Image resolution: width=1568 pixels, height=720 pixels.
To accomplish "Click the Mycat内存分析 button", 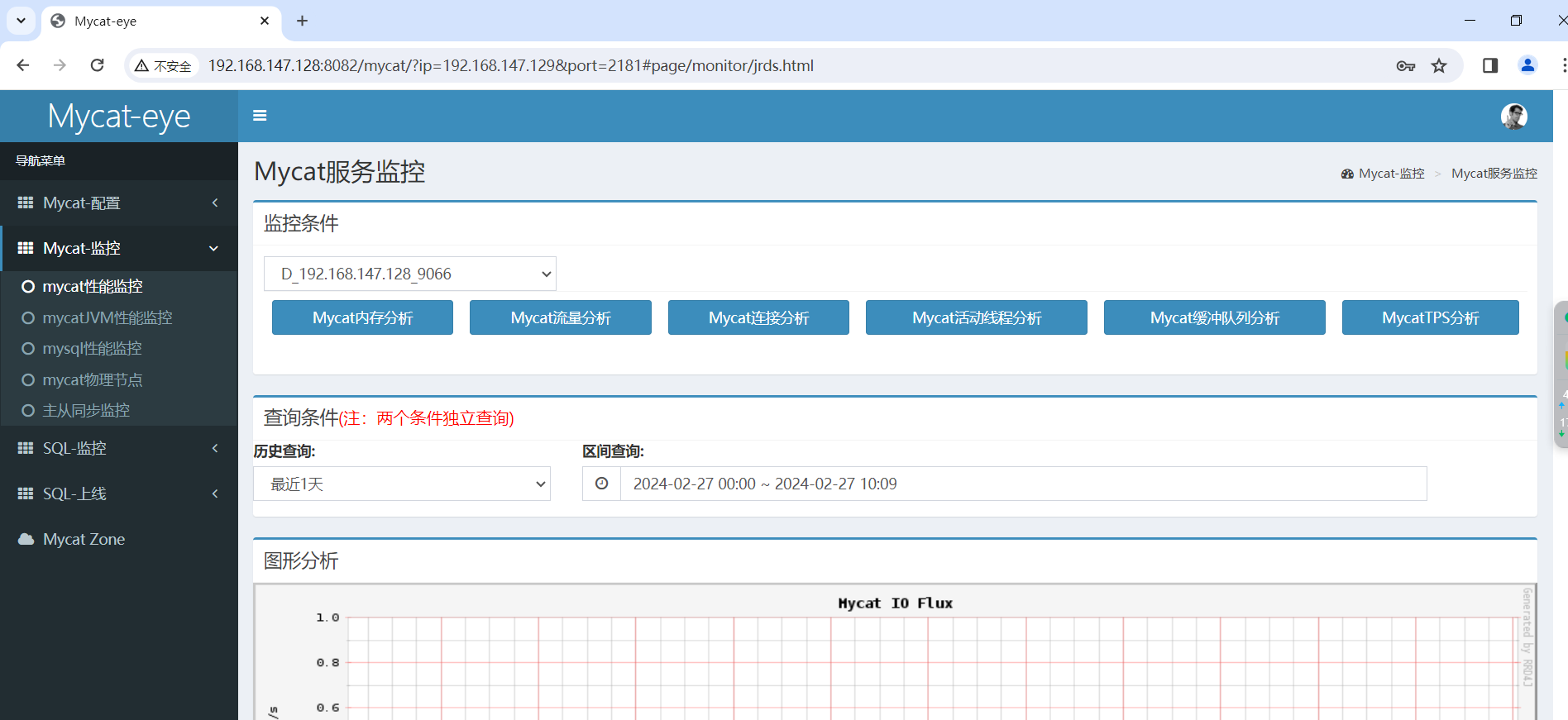I will click(x=362, y=317).
